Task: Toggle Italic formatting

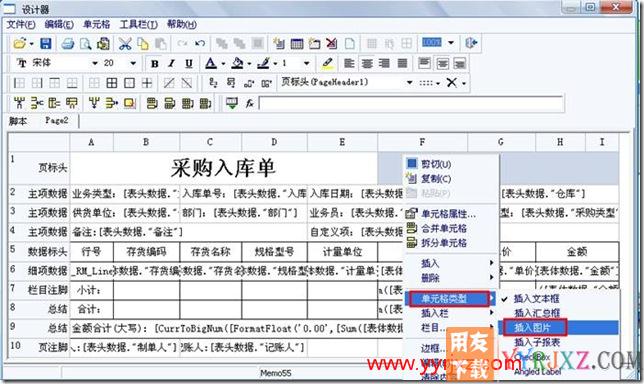Action: point(171,64)
